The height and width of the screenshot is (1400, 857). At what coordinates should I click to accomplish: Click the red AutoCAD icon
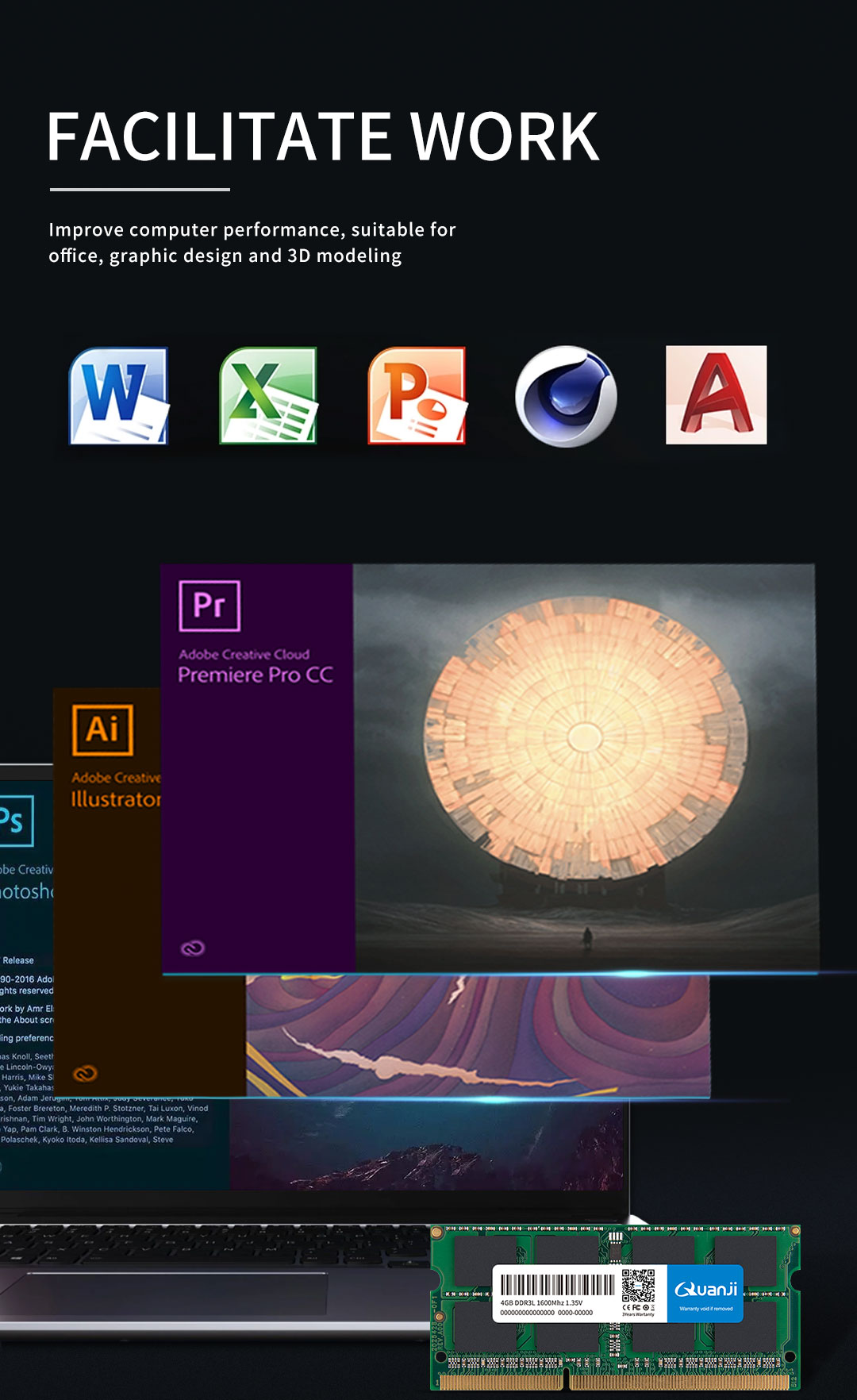click(x=716, y=394)
